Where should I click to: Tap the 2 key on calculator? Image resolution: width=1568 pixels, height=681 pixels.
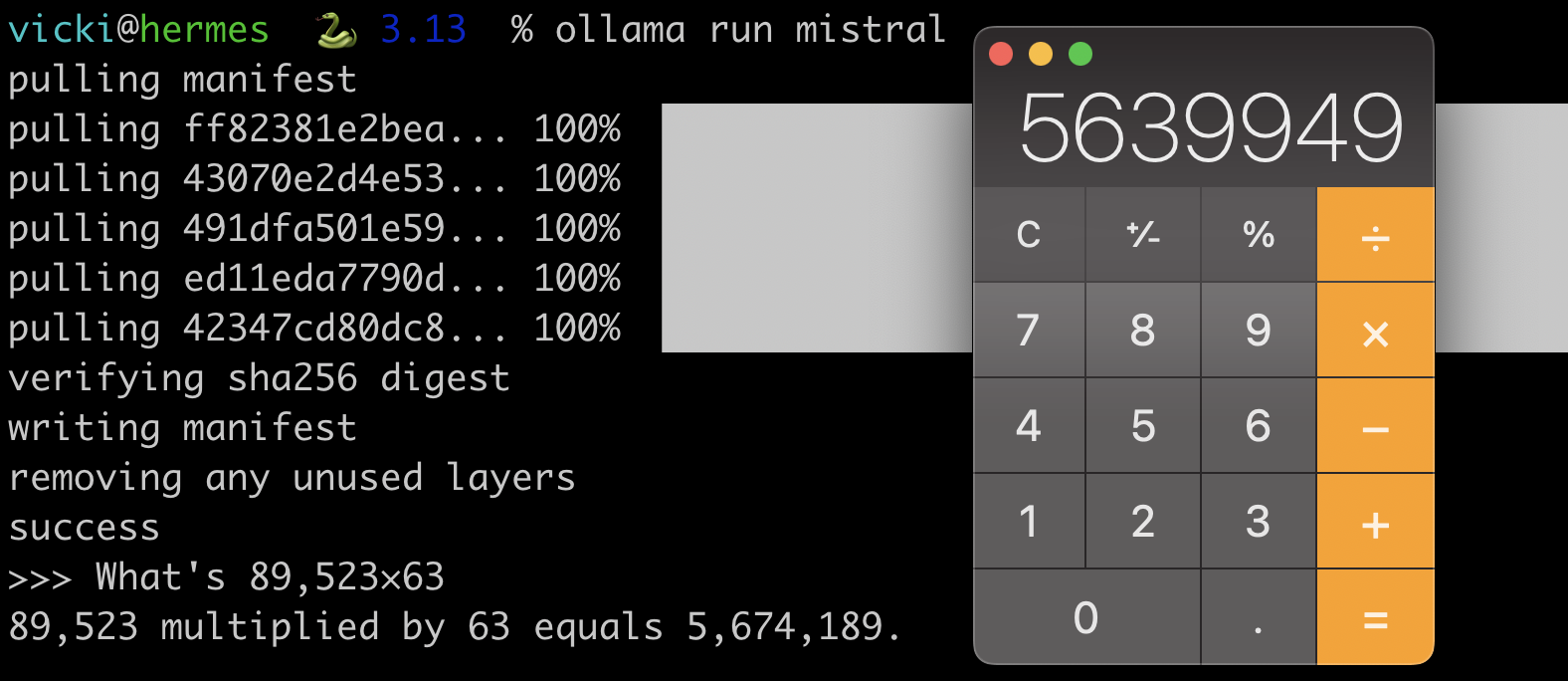1143,522
